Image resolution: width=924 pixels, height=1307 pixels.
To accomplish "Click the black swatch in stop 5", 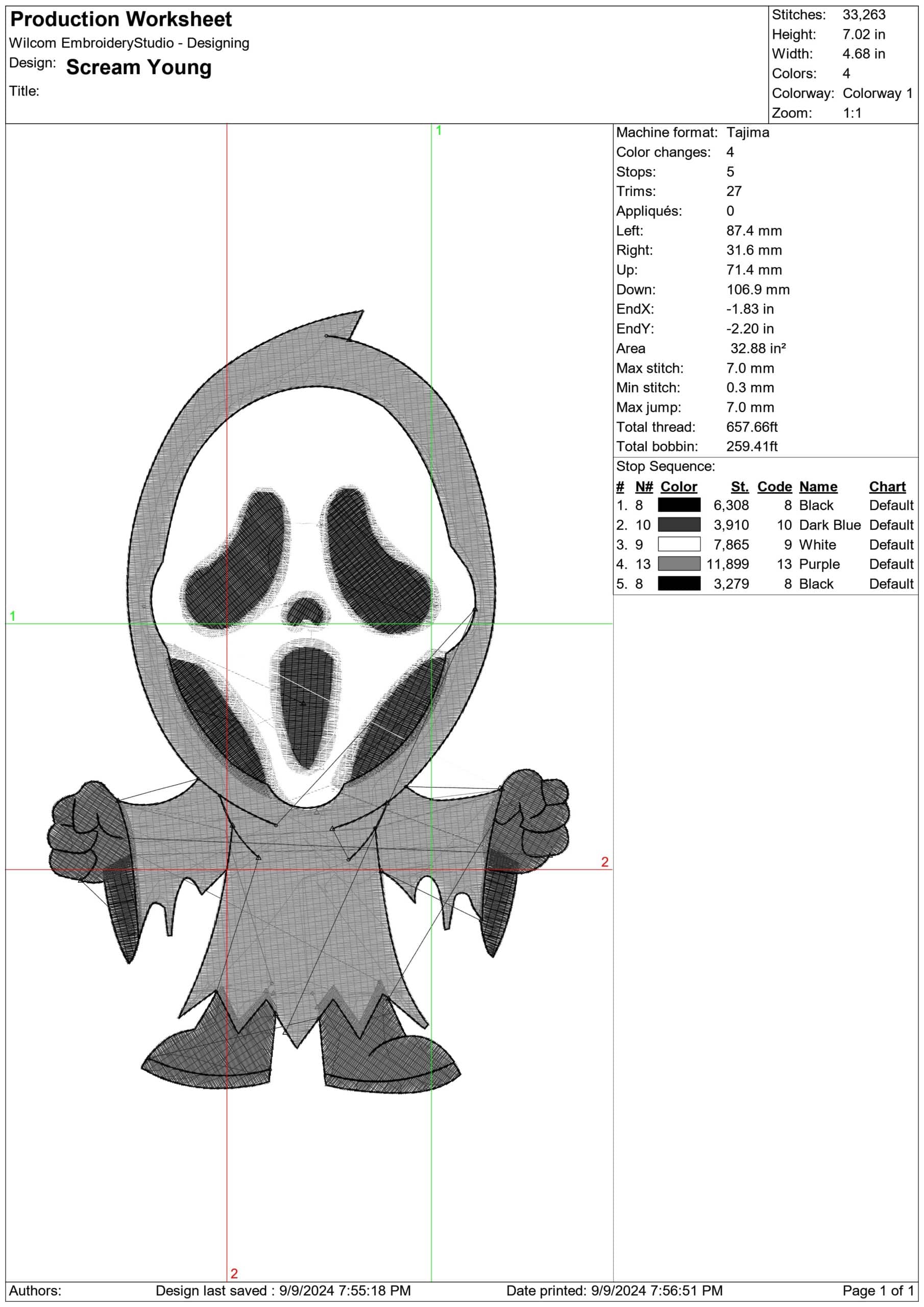I will [x=679, y=584].
